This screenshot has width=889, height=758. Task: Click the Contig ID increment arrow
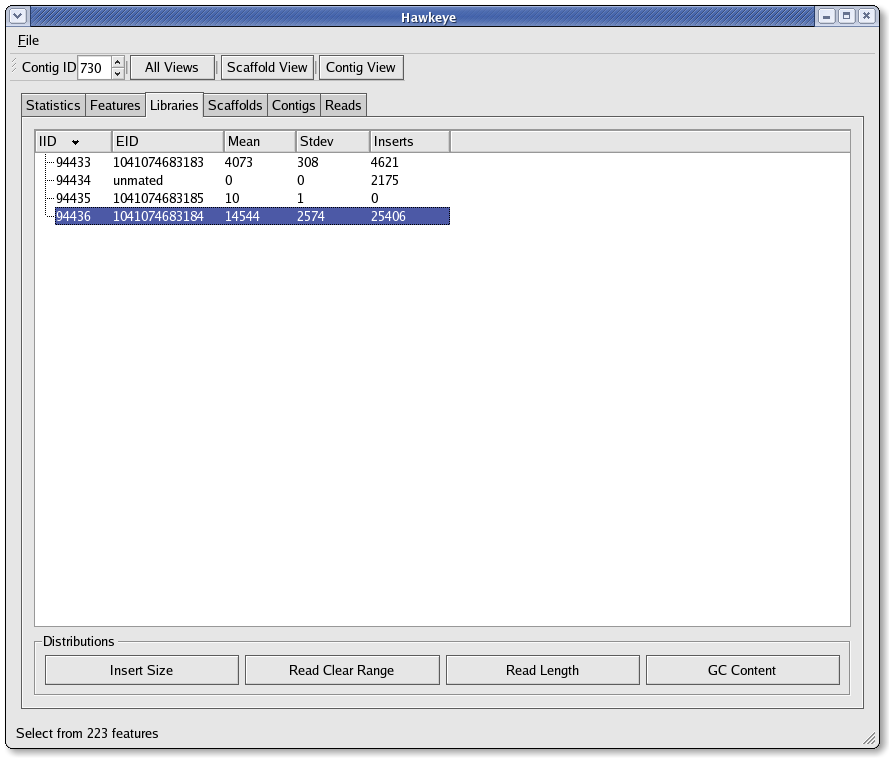[x=117, y=62]
